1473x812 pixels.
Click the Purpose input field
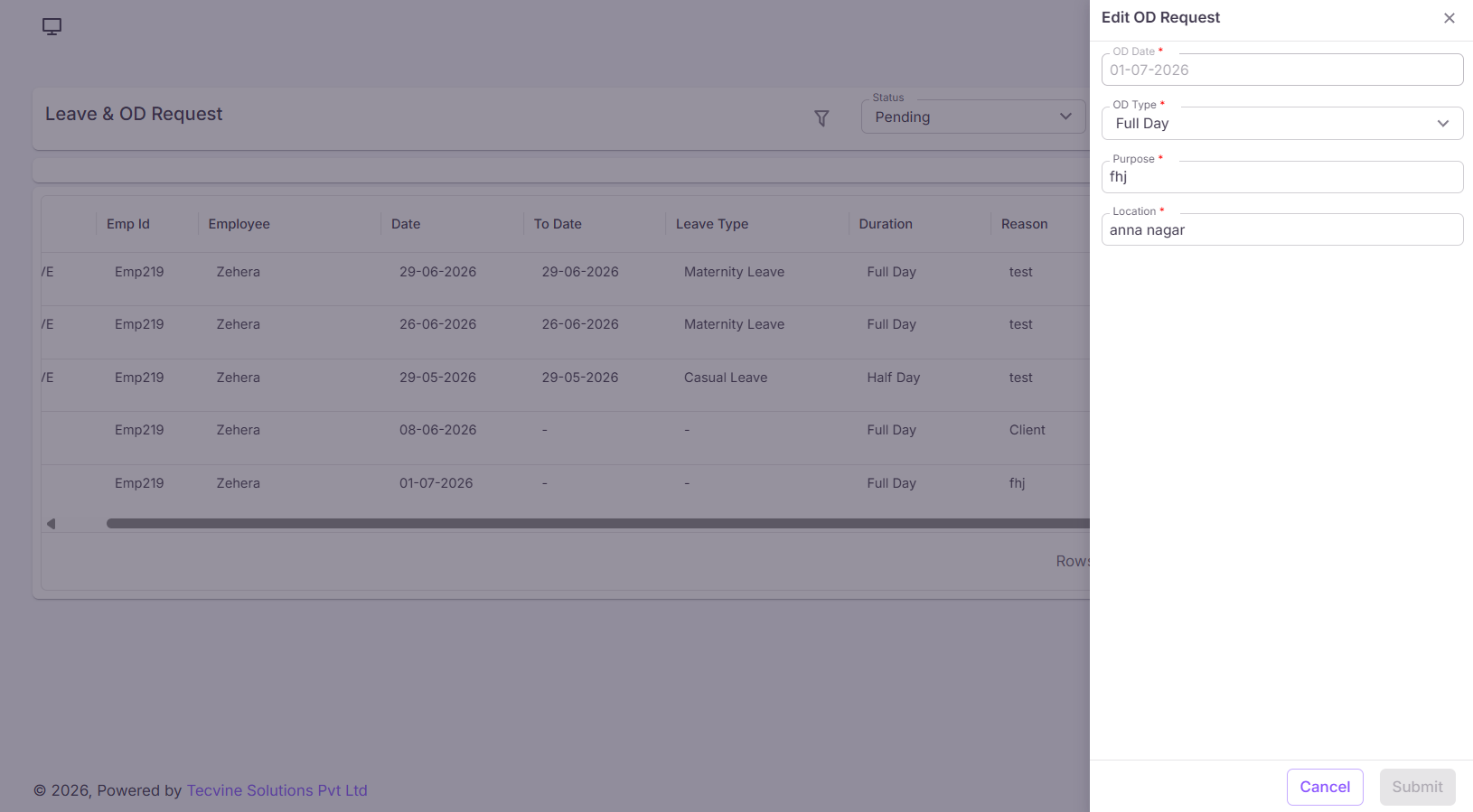[x=1281, y=177]
